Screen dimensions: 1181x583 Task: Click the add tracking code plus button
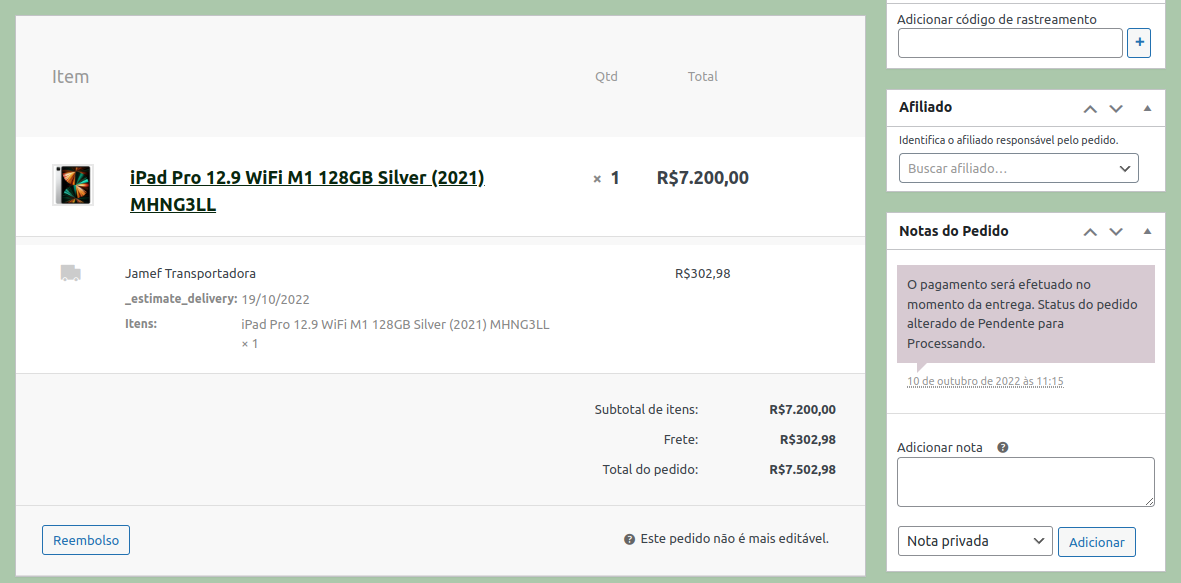pos(1139,43)
